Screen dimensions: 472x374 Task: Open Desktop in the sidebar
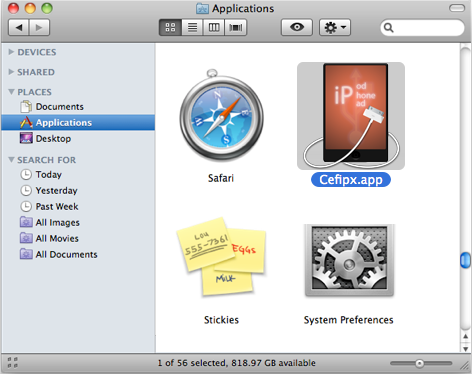pyautogui.click(x=78, y=139)
